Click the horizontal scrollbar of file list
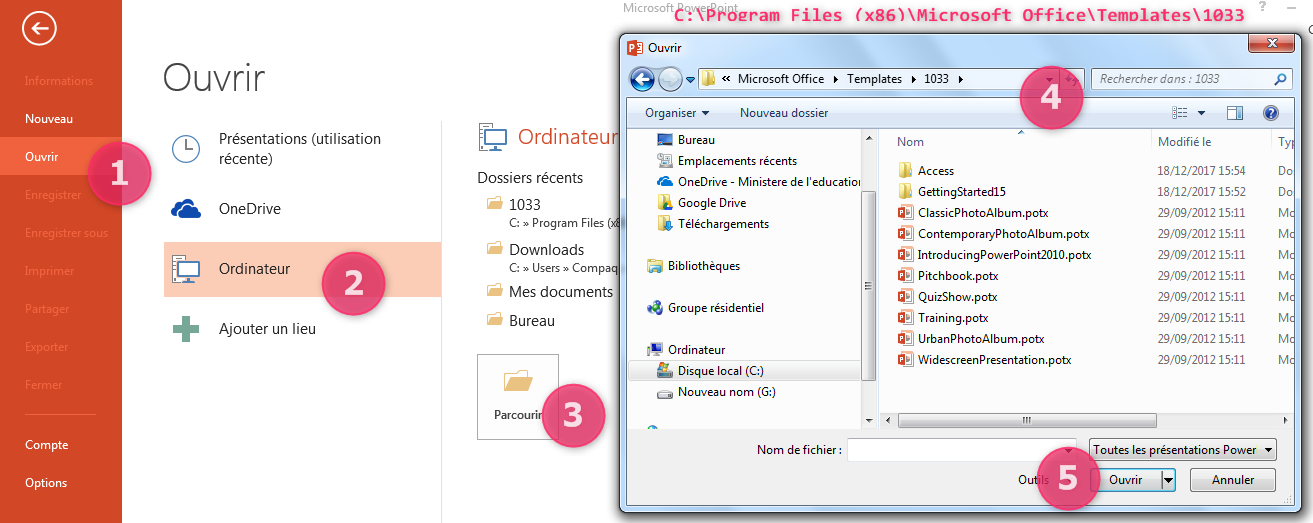The width and height of the screenshot is (1313, 523). click(1027, 421)
